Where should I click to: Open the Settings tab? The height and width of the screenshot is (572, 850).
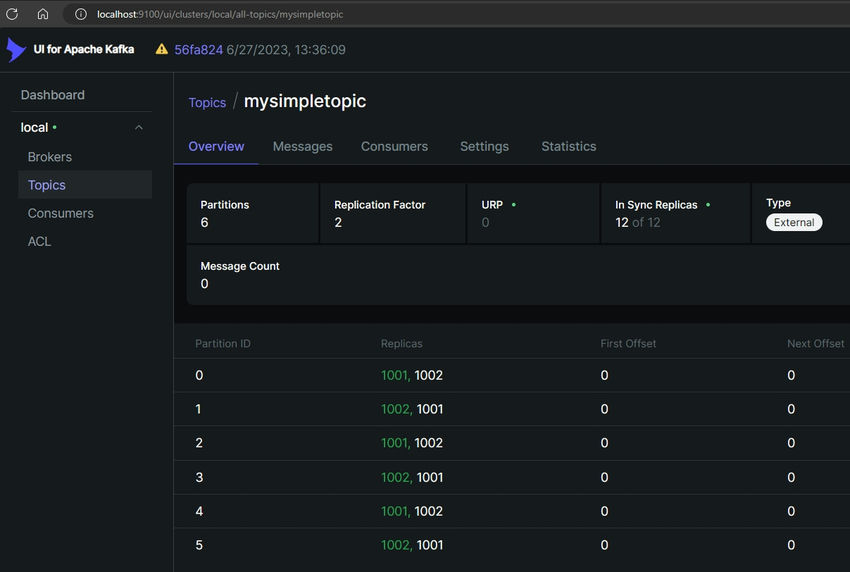(x=484, y=146)
